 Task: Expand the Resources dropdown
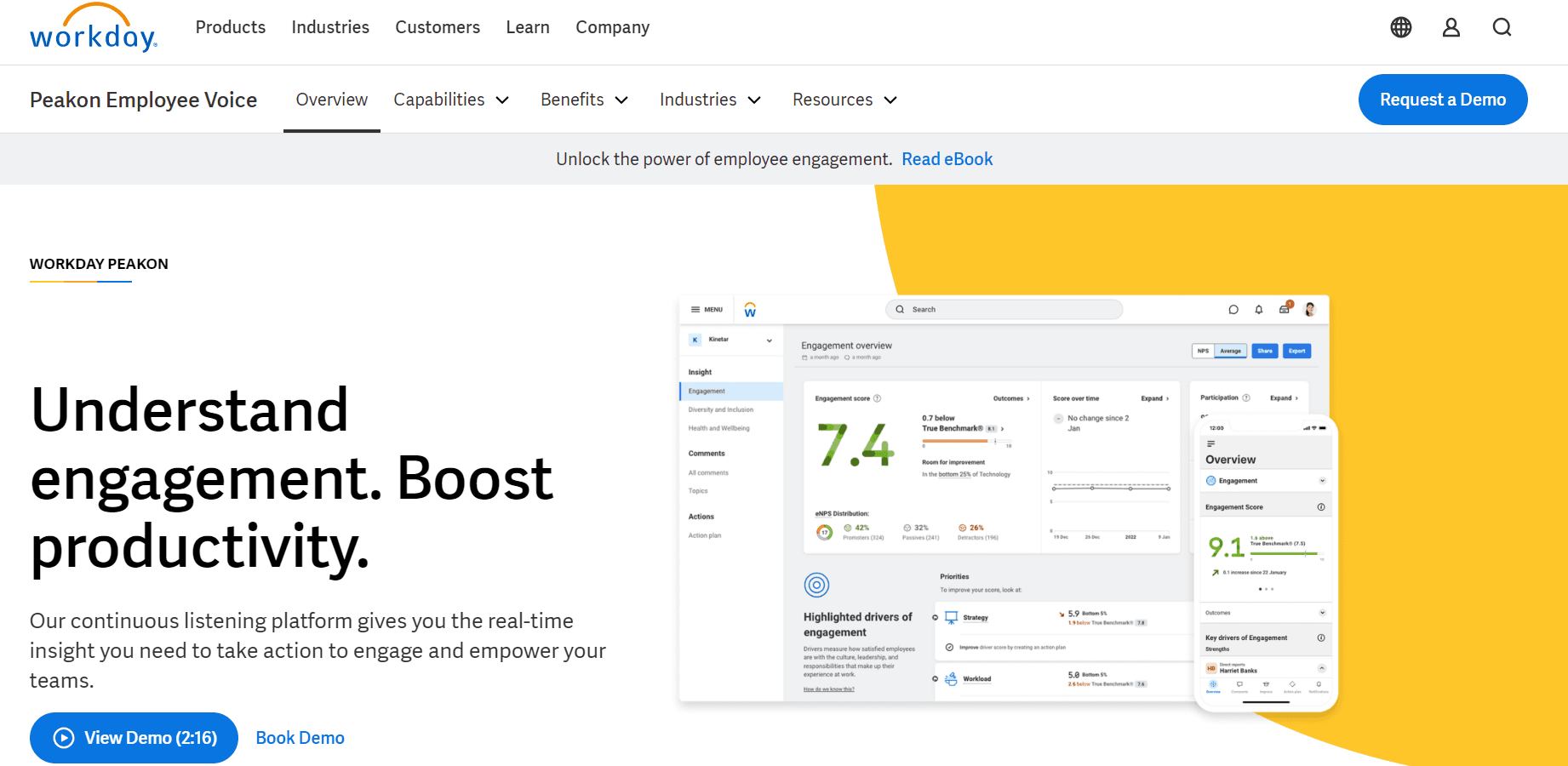coord(844,100)
